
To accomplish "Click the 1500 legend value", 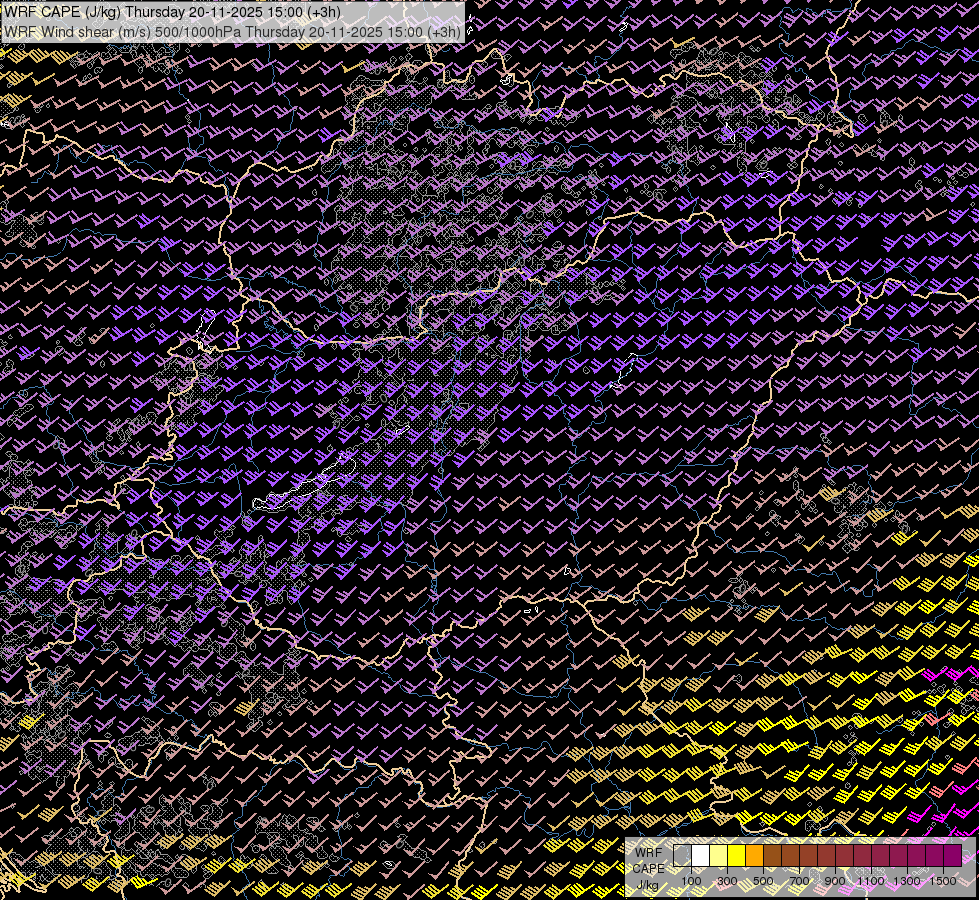I will 943,881.
